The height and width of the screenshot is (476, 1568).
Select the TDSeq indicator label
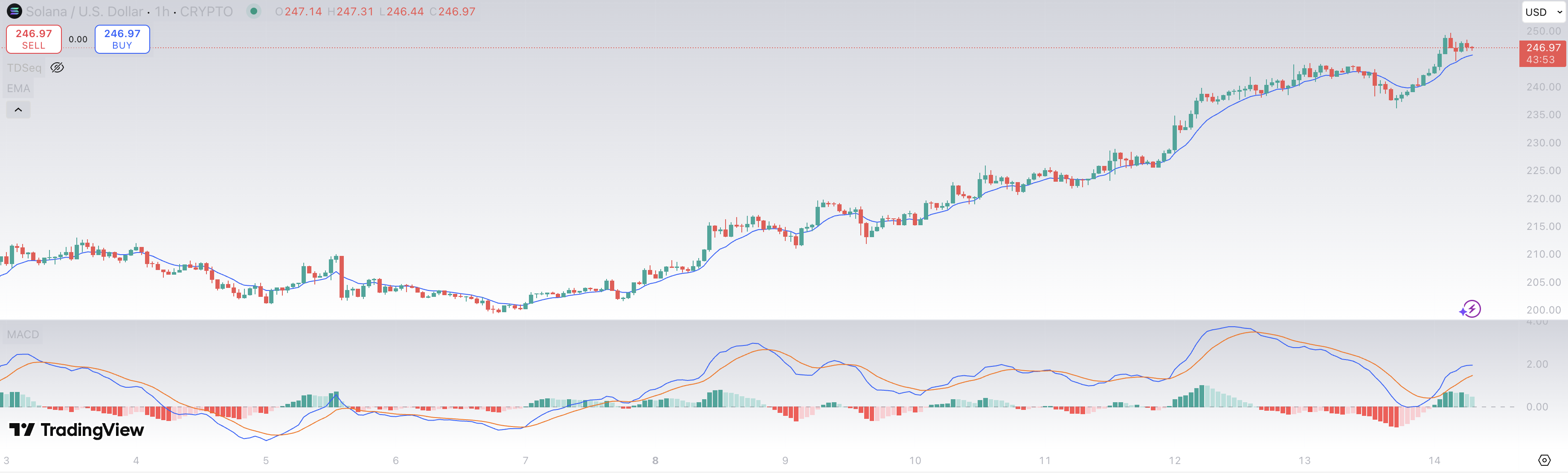click(x=24, y=67)
